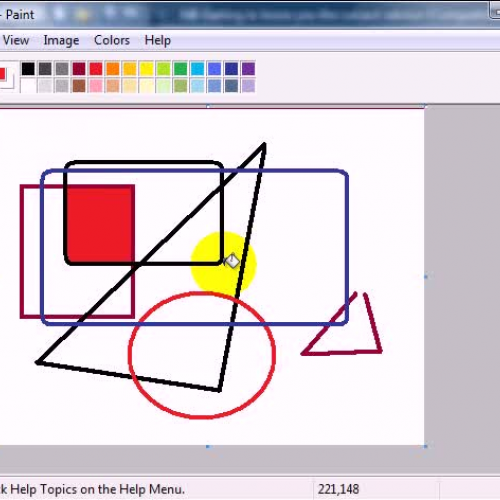Select the lavender swatch in bottom row
The width and height of the screenshot is (500, 500).
248,86
